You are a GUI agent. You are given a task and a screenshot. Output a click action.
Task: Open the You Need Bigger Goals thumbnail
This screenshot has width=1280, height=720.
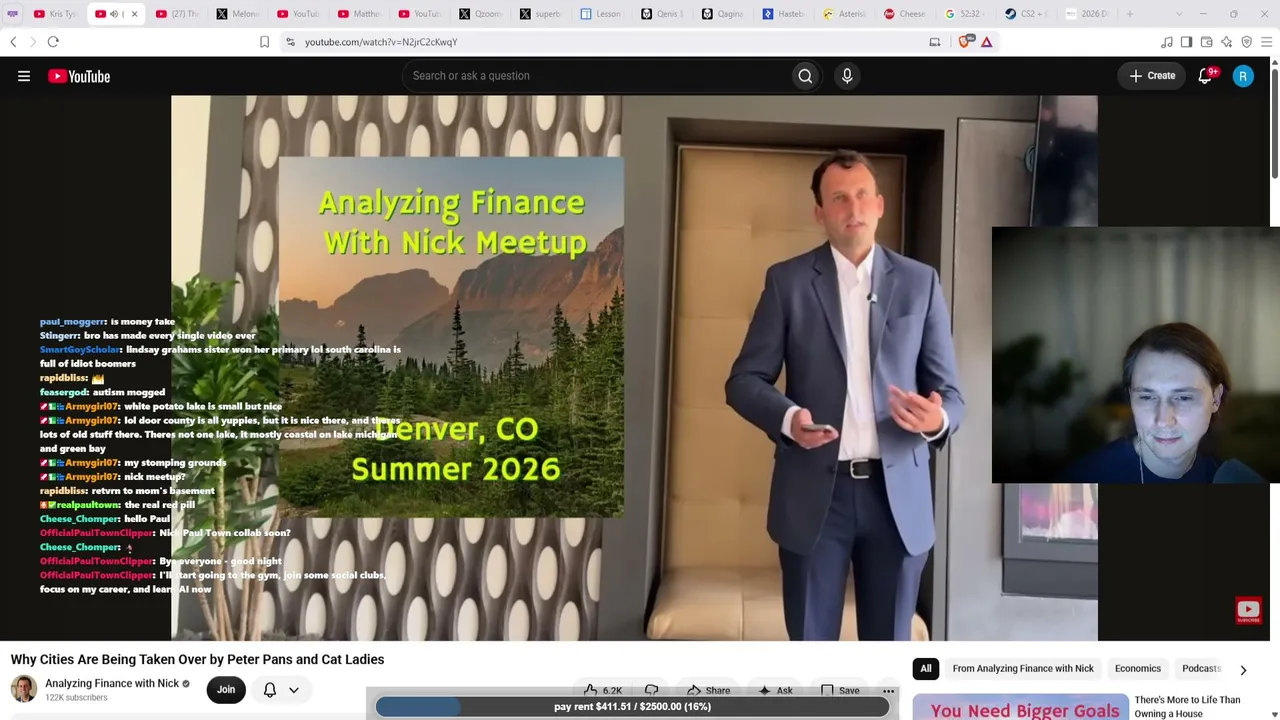point(1021,707)
